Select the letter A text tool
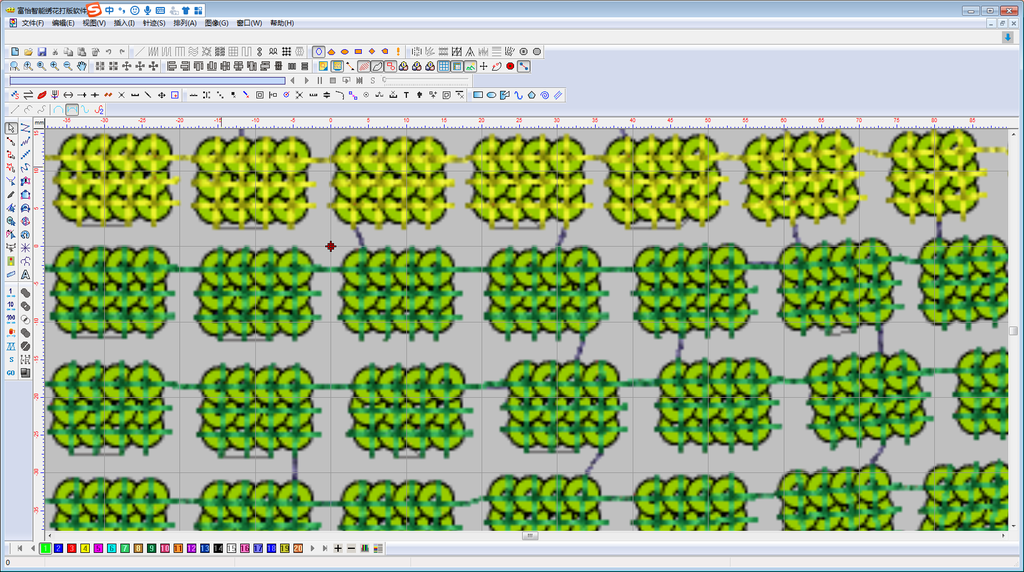Screen dimensions: 1024x572 tap(25, 274)
